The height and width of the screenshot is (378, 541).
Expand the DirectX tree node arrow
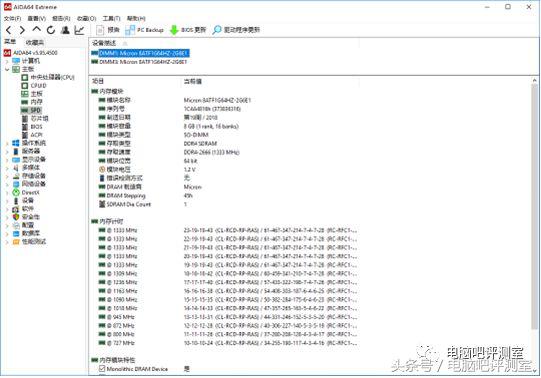pyautogui.click(x=7, y=192)
